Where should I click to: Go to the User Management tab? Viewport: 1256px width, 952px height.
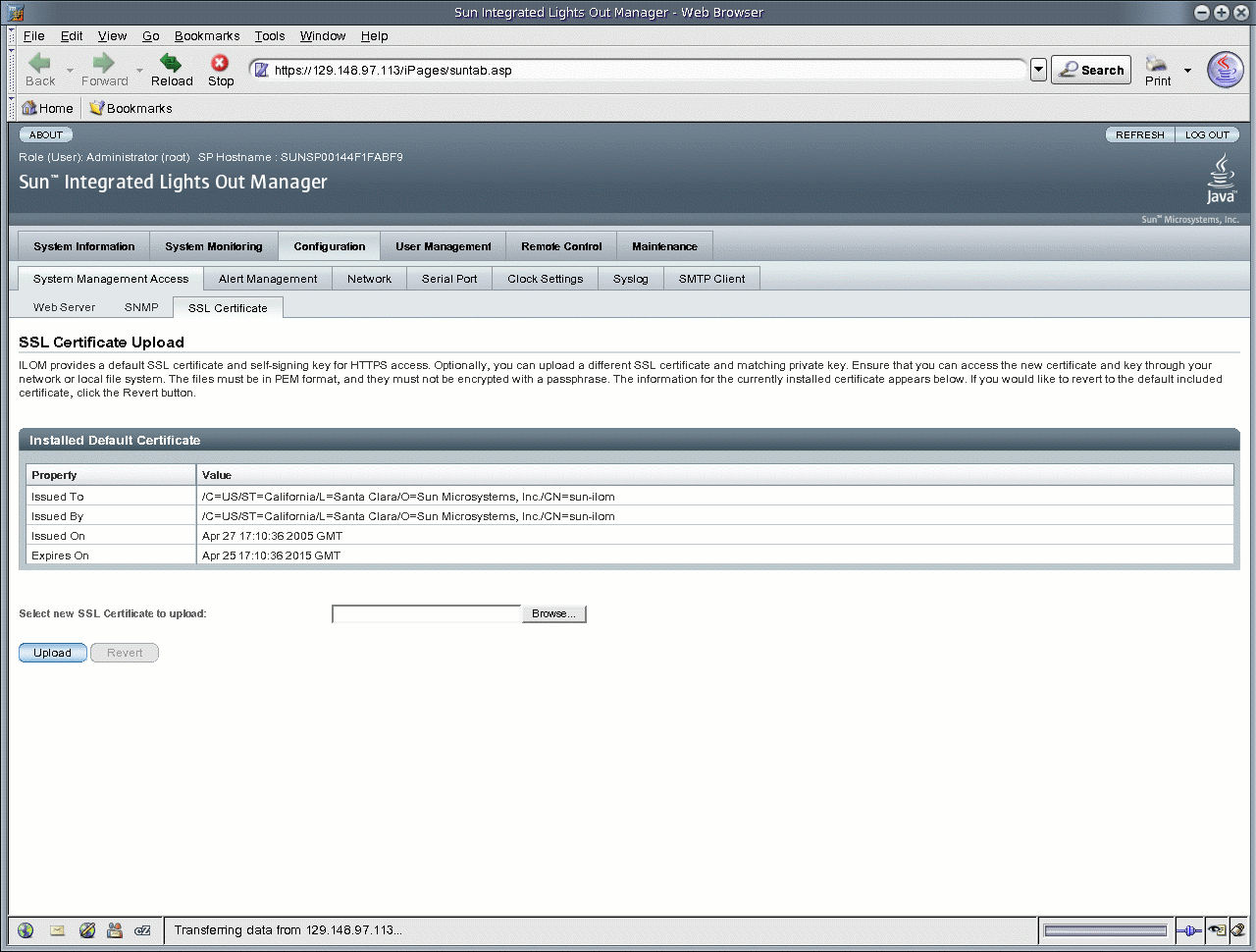[x=444, y=246]
